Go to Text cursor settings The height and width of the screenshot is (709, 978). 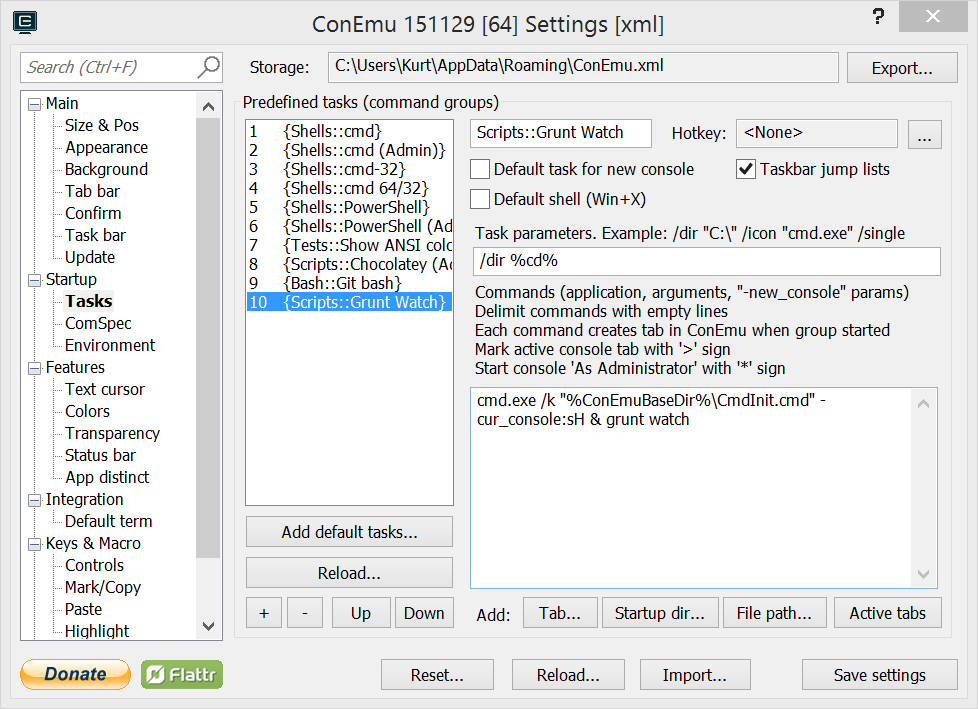tap(105, 389)
